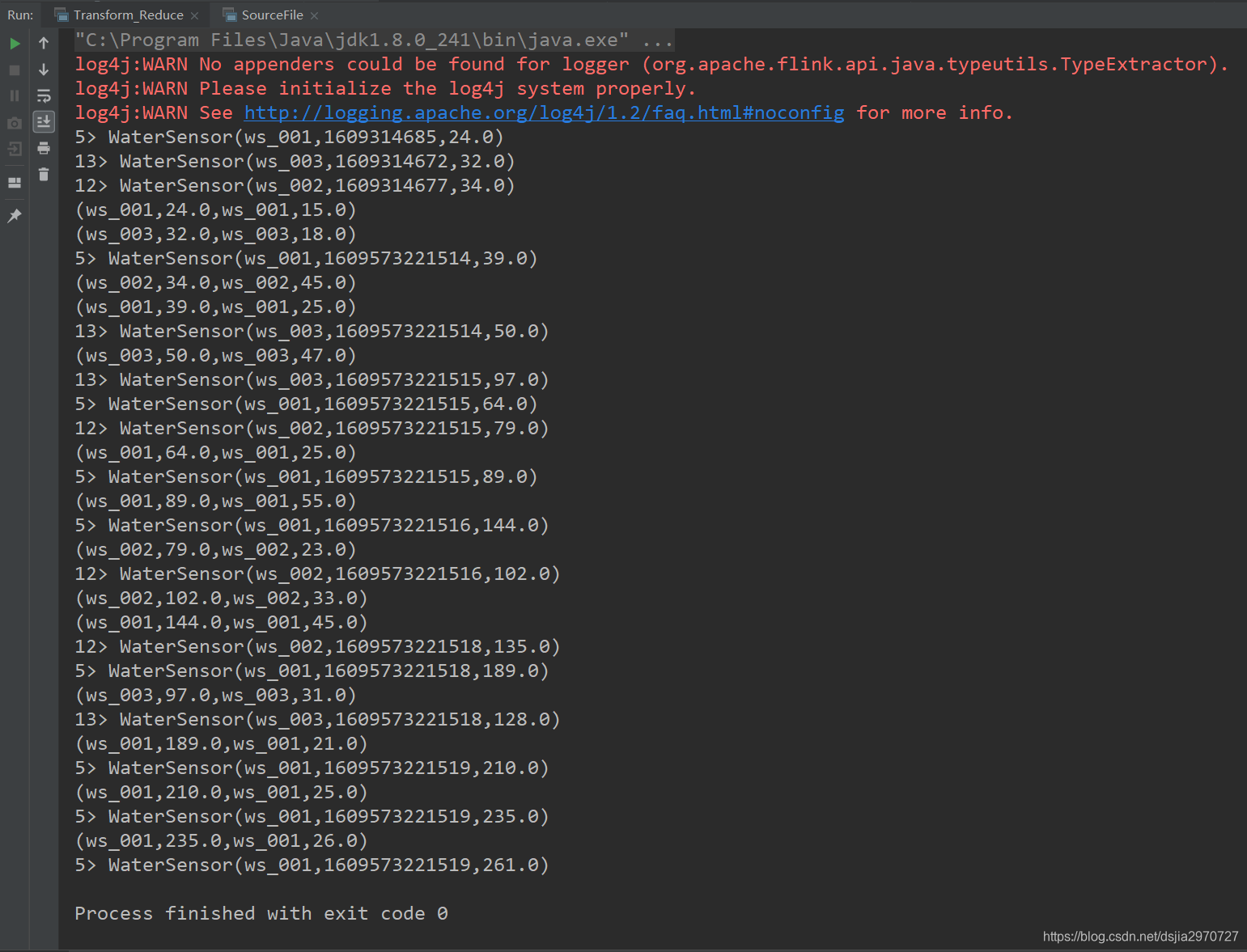The image size is (1247, 952).
Task: Click the Pause output icon
Action: pos(15,96)
